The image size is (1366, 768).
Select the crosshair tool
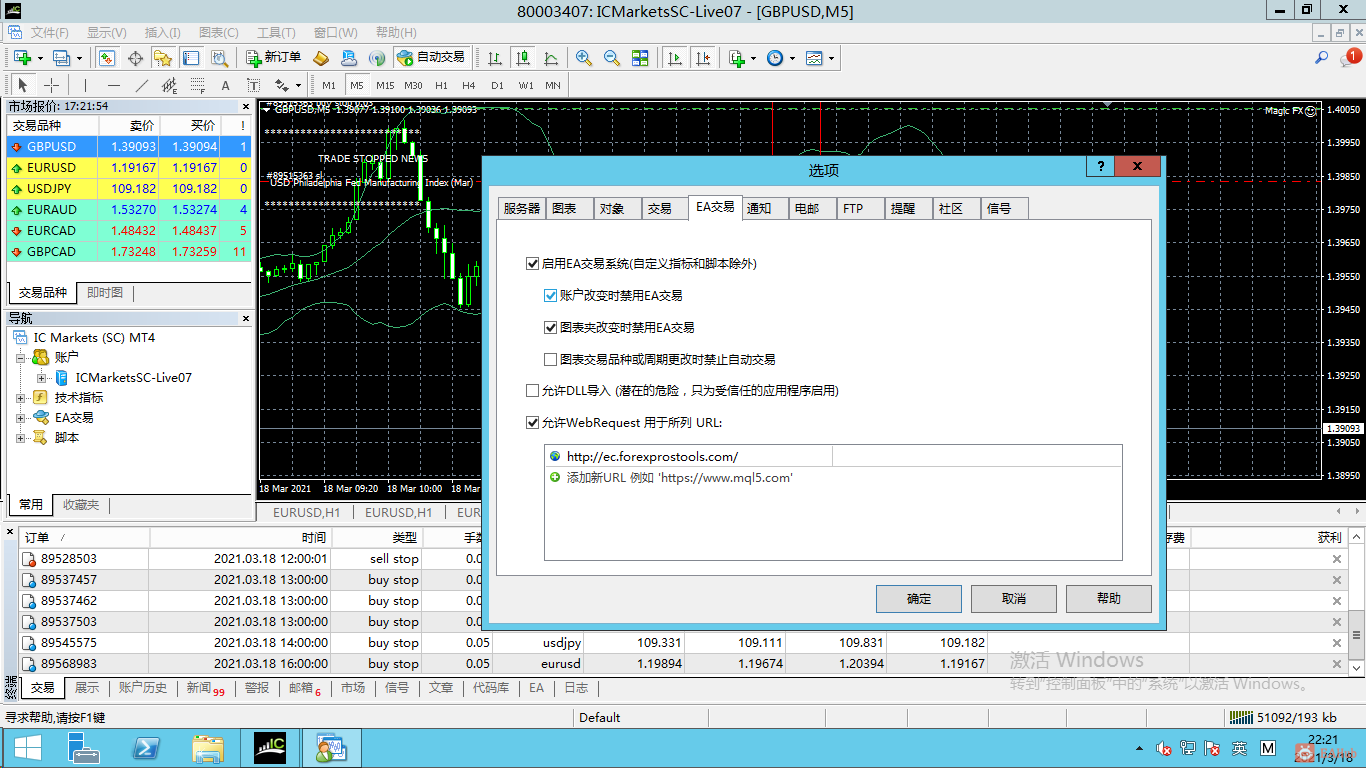click(51, 85)
